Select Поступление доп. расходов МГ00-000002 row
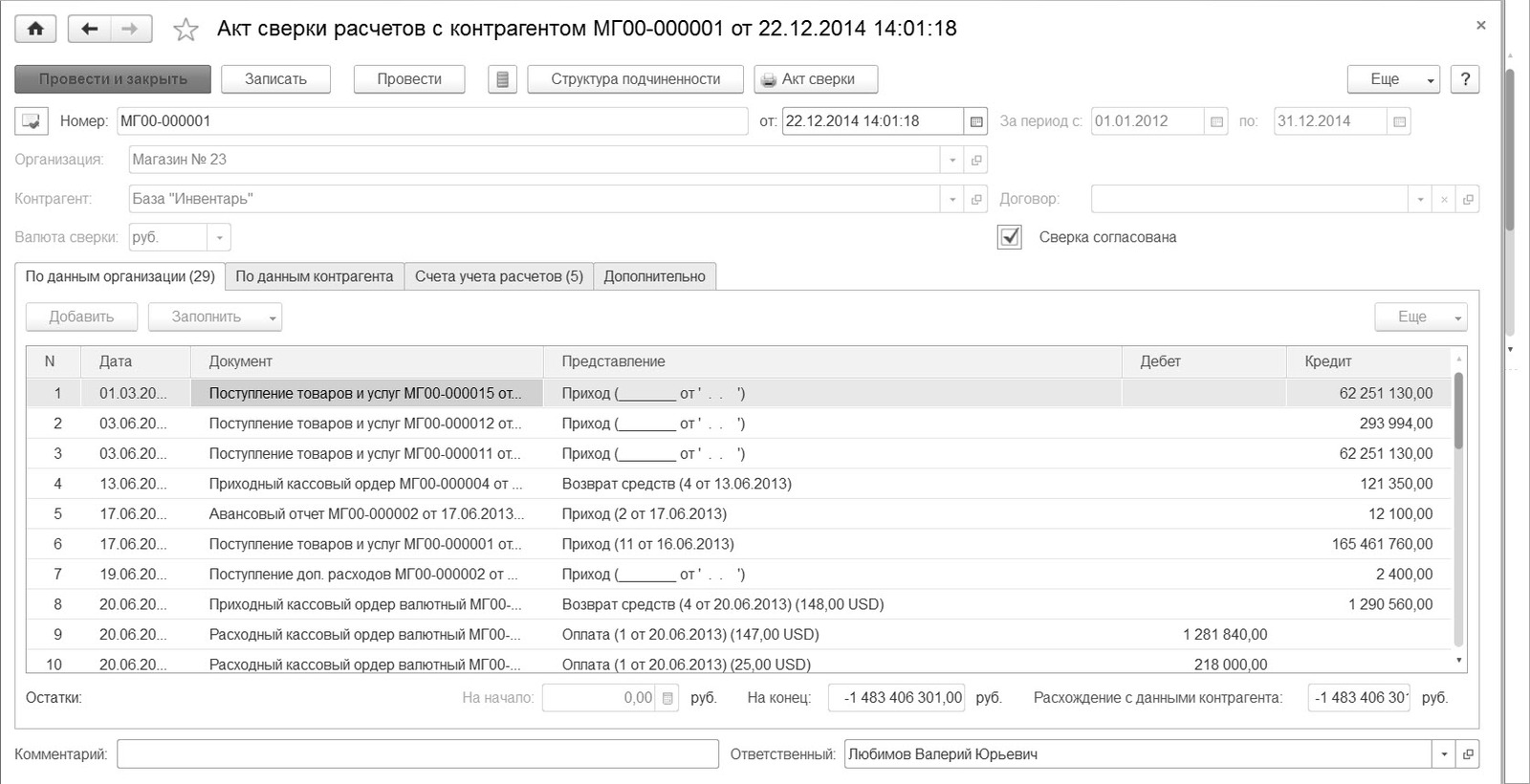 pyautogui.click(x=738, y=575)
